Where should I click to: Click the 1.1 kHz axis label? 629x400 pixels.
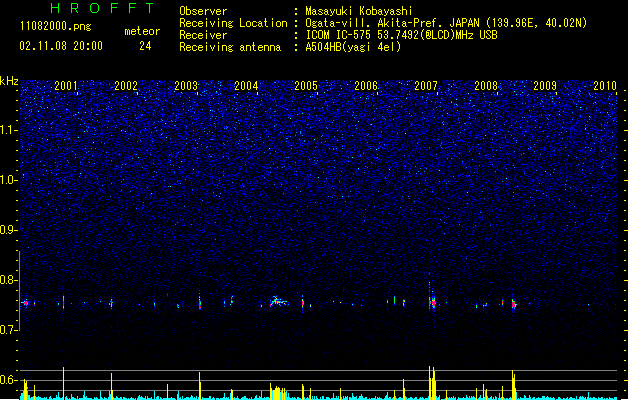(9, 130)
